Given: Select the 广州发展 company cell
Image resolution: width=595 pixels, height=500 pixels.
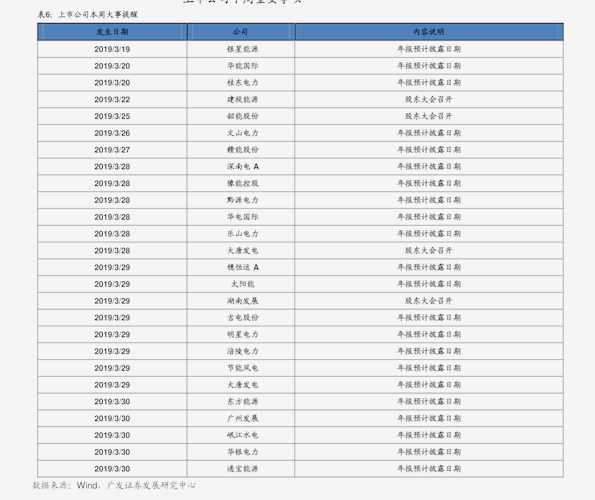Looking at the screenshot, I should click(x=242, y=418).
